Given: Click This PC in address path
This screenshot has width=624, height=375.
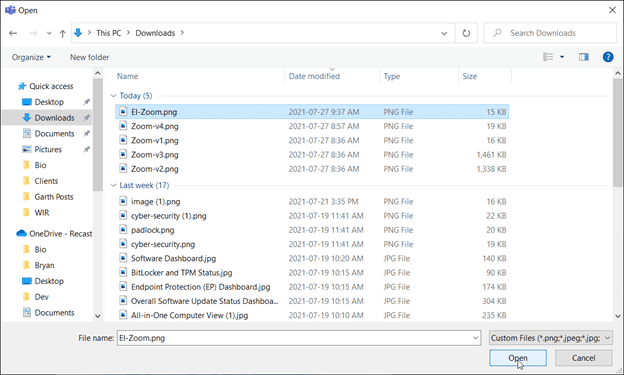Looking at the screenshot, I should tap(108, 33).
